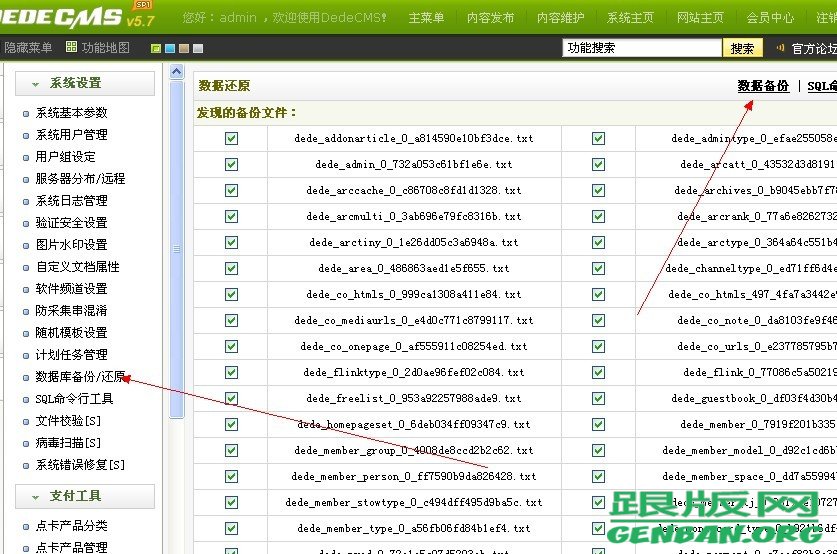Image resolution: width=837 pixels, height=554 pixels.
Task: Click the 功能地图 grid icon
Action: point(71,47)
